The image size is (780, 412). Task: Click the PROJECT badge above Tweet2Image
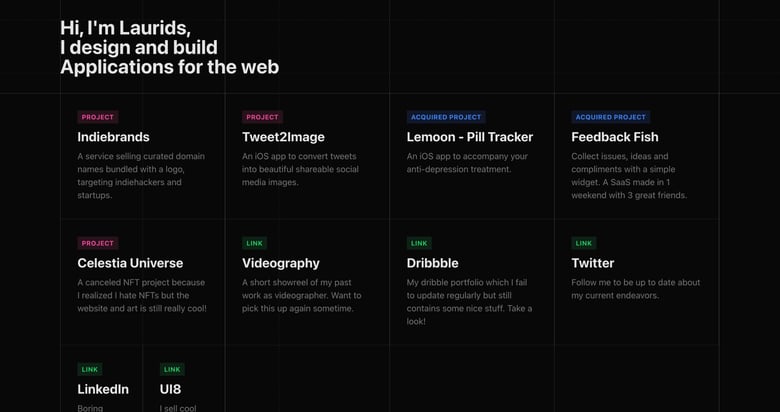click(x=262, y=117)
